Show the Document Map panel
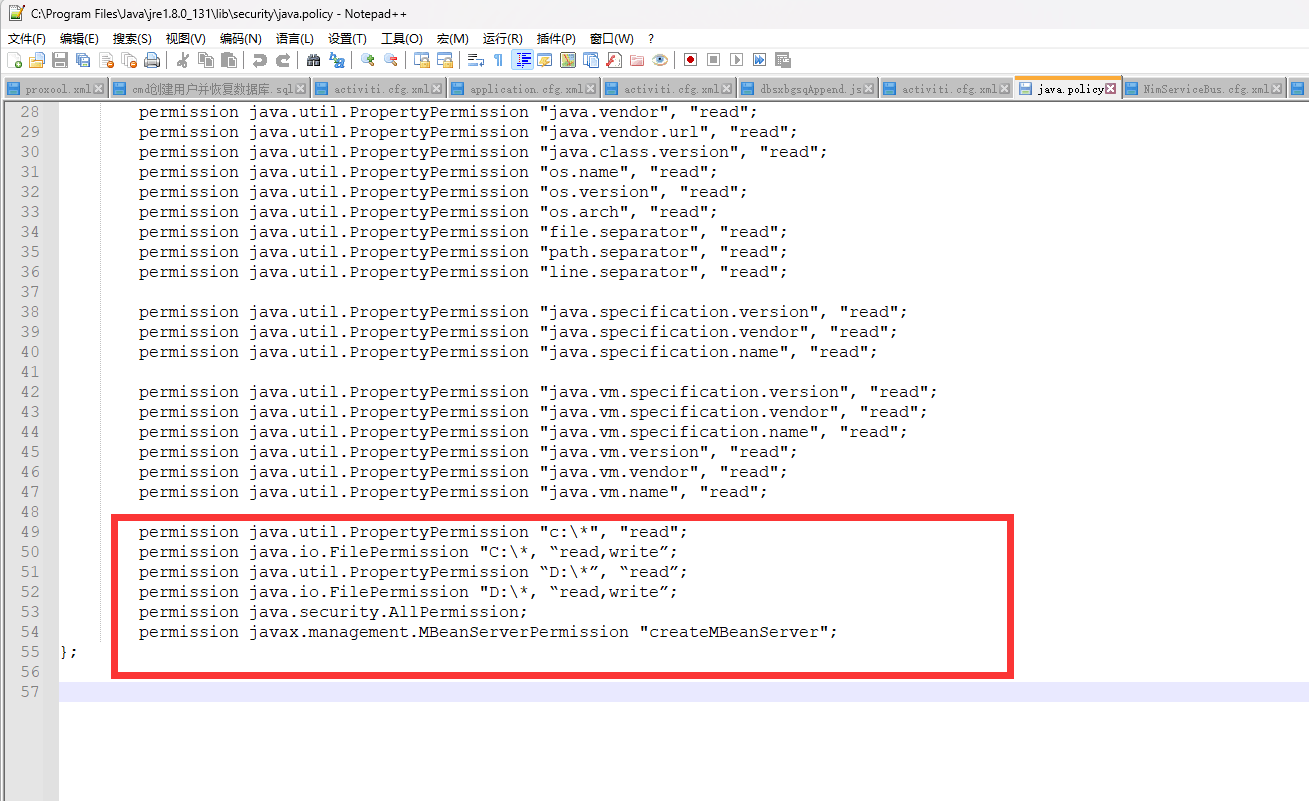 [568, 60]
